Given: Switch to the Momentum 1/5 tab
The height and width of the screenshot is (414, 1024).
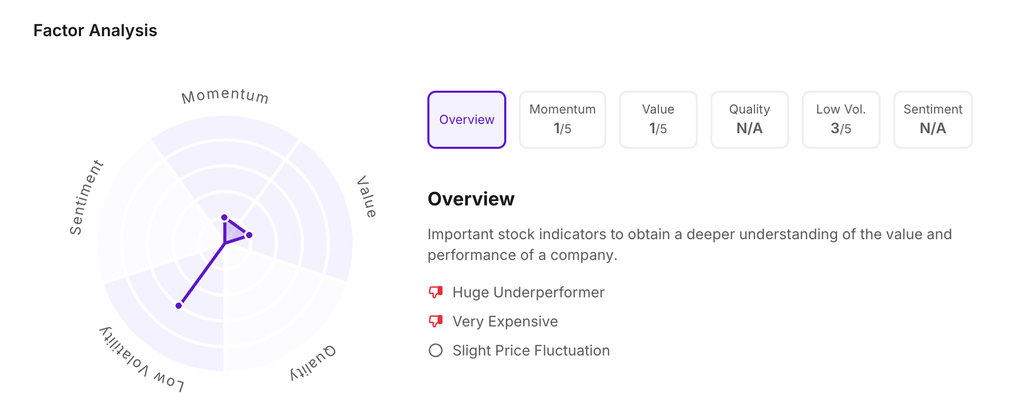Looking at the screenshot, I should [562, 120].
